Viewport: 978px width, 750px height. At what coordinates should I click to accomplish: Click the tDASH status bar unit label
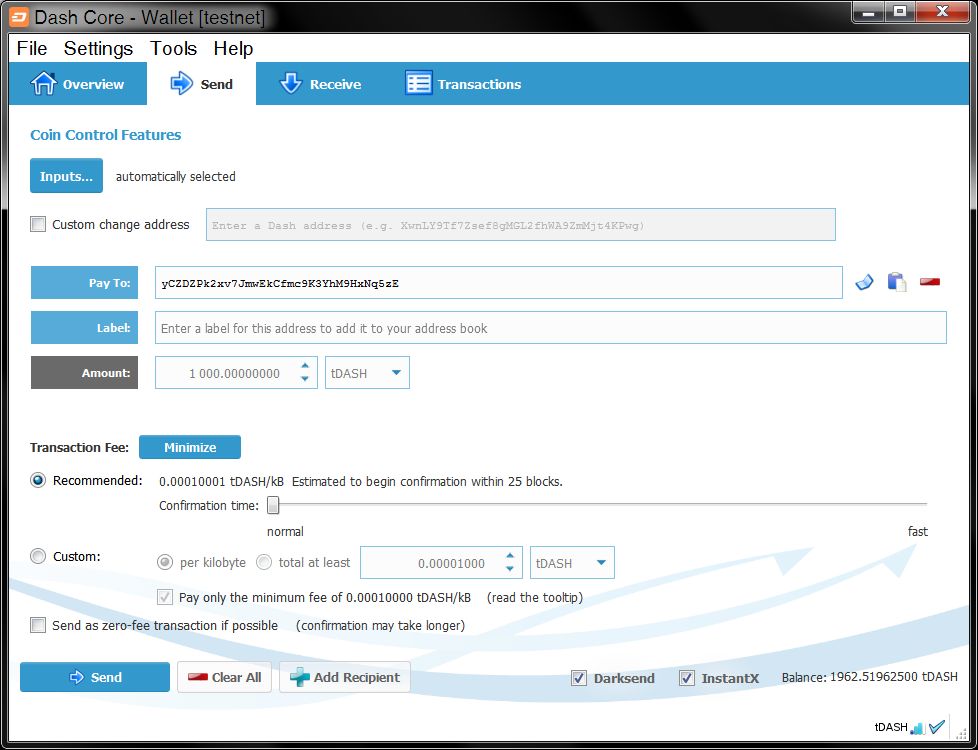891,728
